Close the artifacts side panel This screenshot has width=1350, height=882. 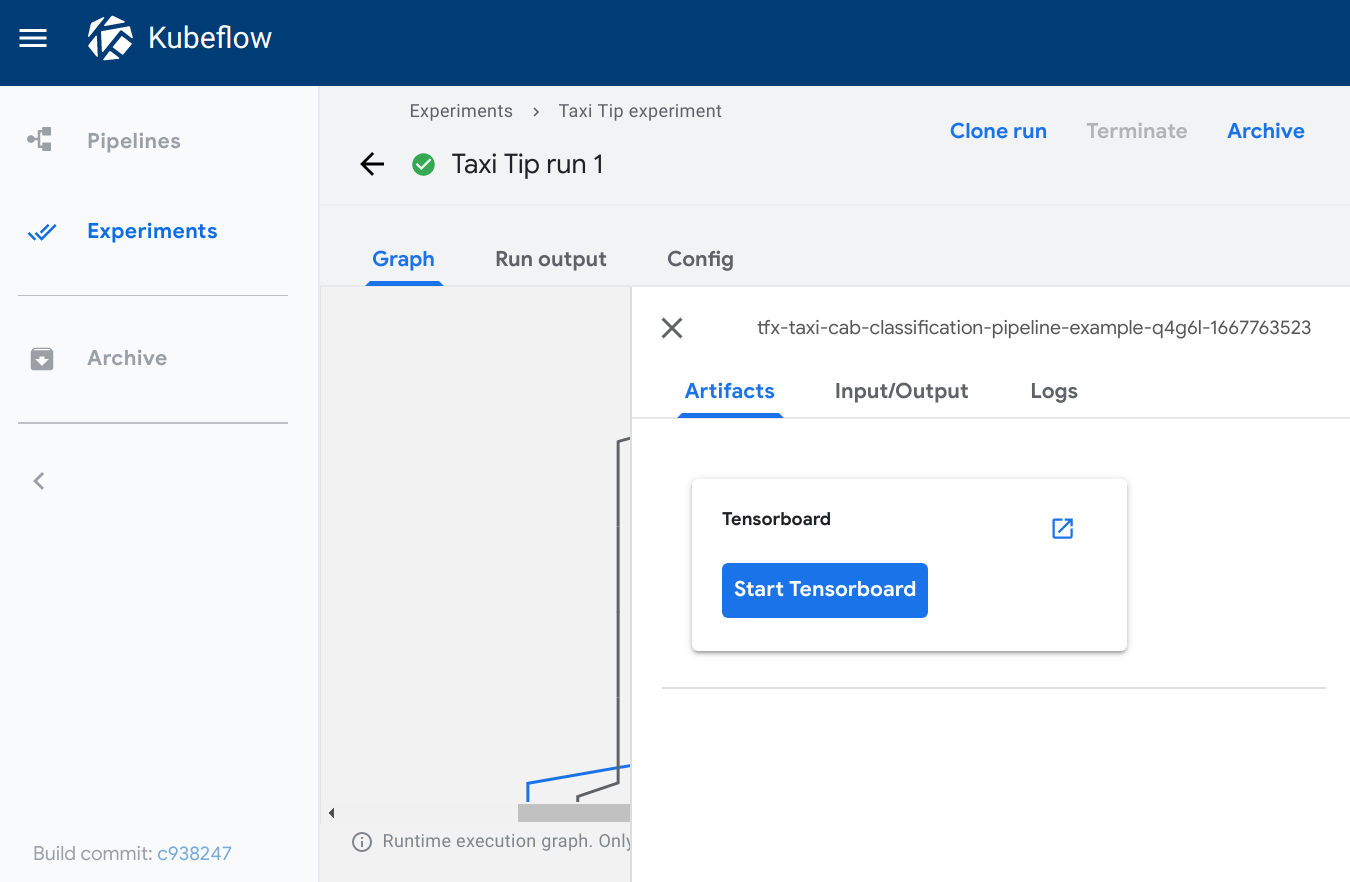(x=671, y=327)
